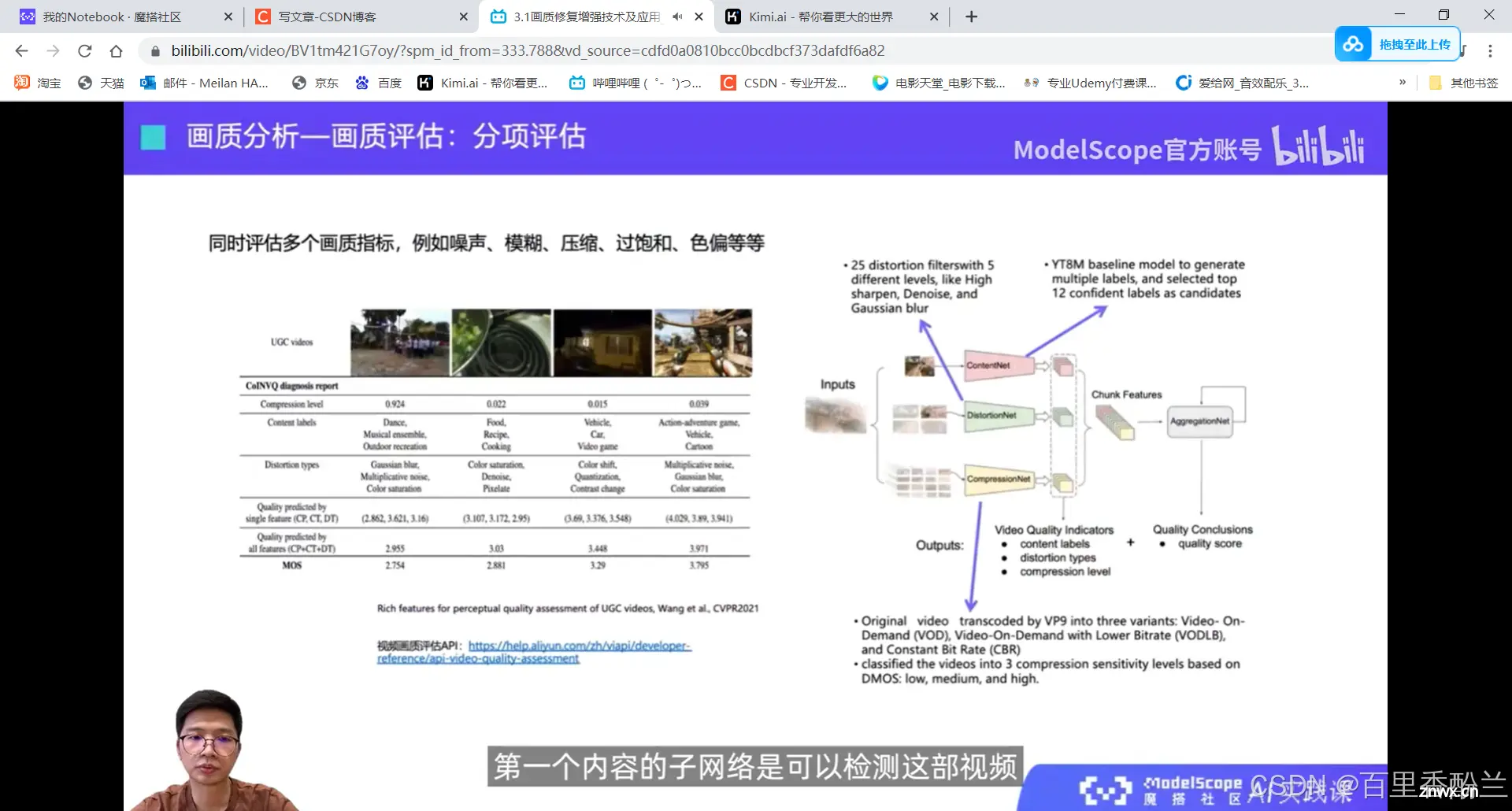Minimize the Chrome window
The height and width of the screenshot is (811, 1512).
click(1399, 14)
